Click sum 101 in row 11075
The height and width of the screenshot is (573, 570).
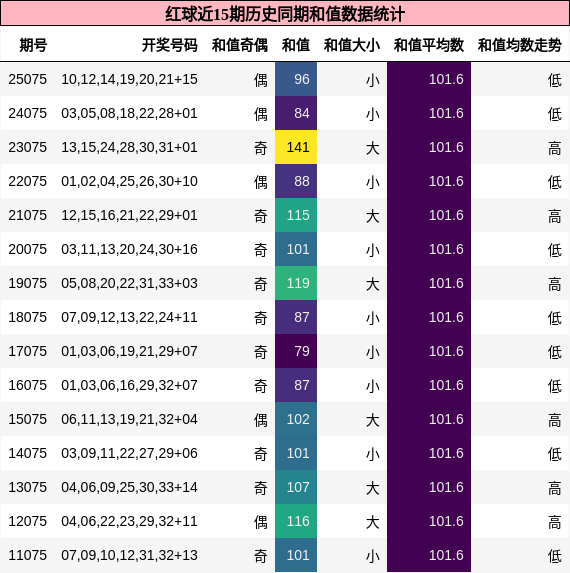[x=296, y=555]
